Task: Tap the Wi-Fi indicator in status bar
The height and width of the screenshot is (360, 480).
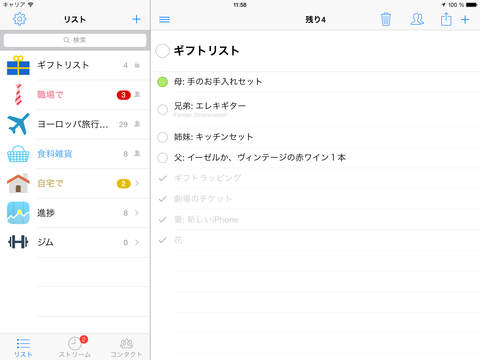Action: point(31,4)
